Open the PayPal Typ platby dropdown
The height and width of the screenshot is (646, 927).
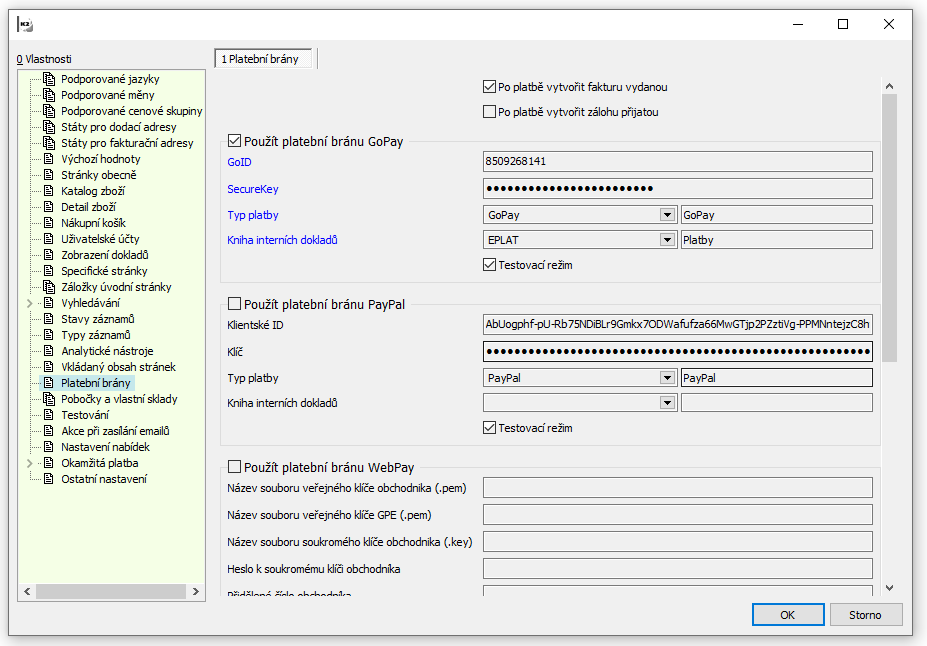click(x=667, y=378)
